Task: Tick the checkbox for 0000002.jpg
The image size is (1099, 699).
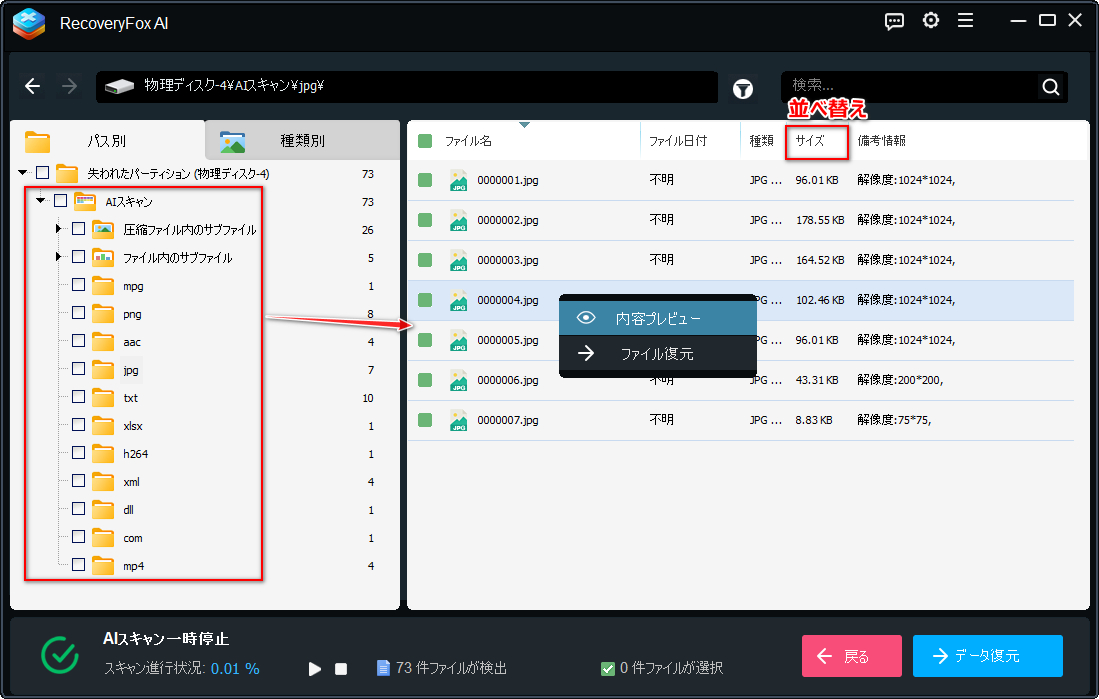Action: (425, 220)
